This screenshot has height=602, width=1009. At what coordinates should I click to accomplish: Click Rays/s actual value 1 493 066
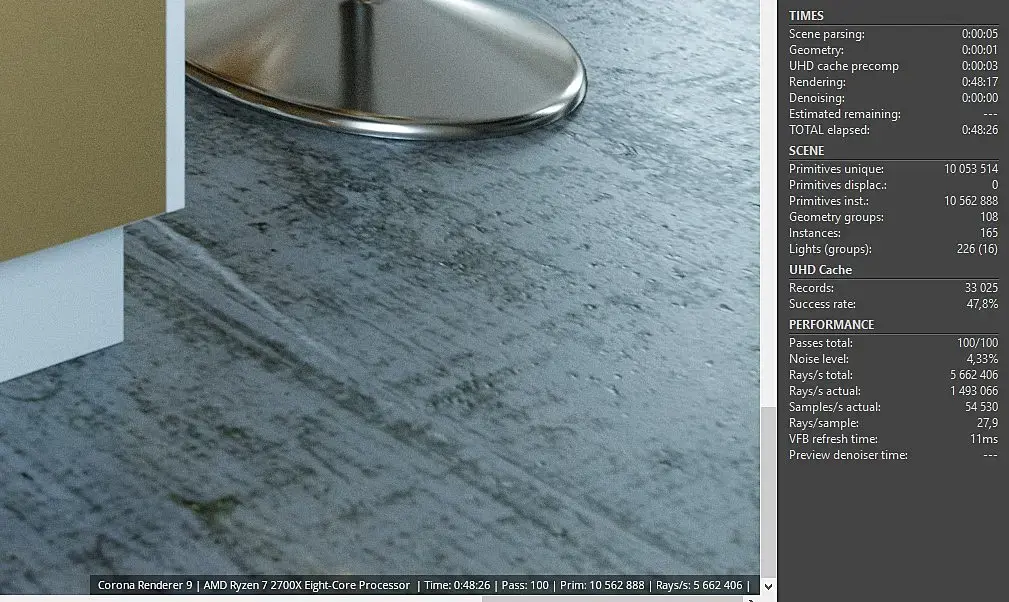(974, 391)
